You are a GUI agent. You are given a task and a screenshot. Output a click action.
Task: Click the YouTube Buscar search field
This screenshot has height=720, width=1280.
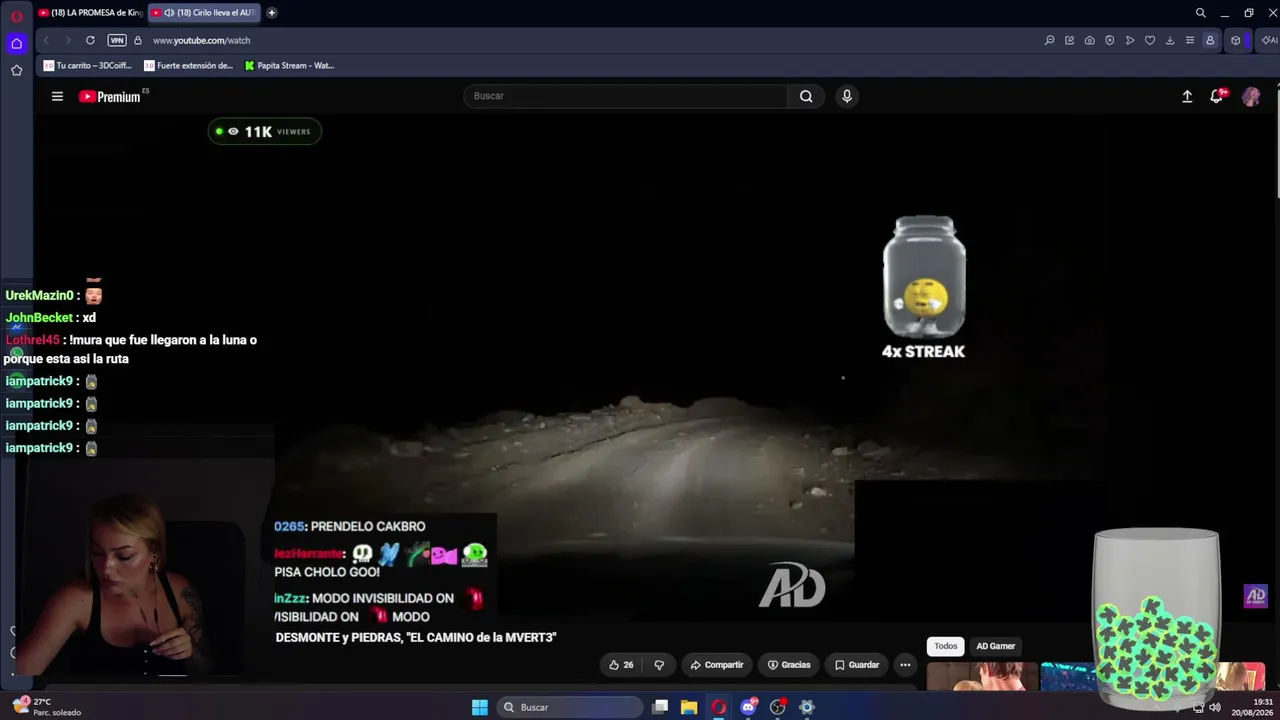pyautogui.click(x=625, y=96)
